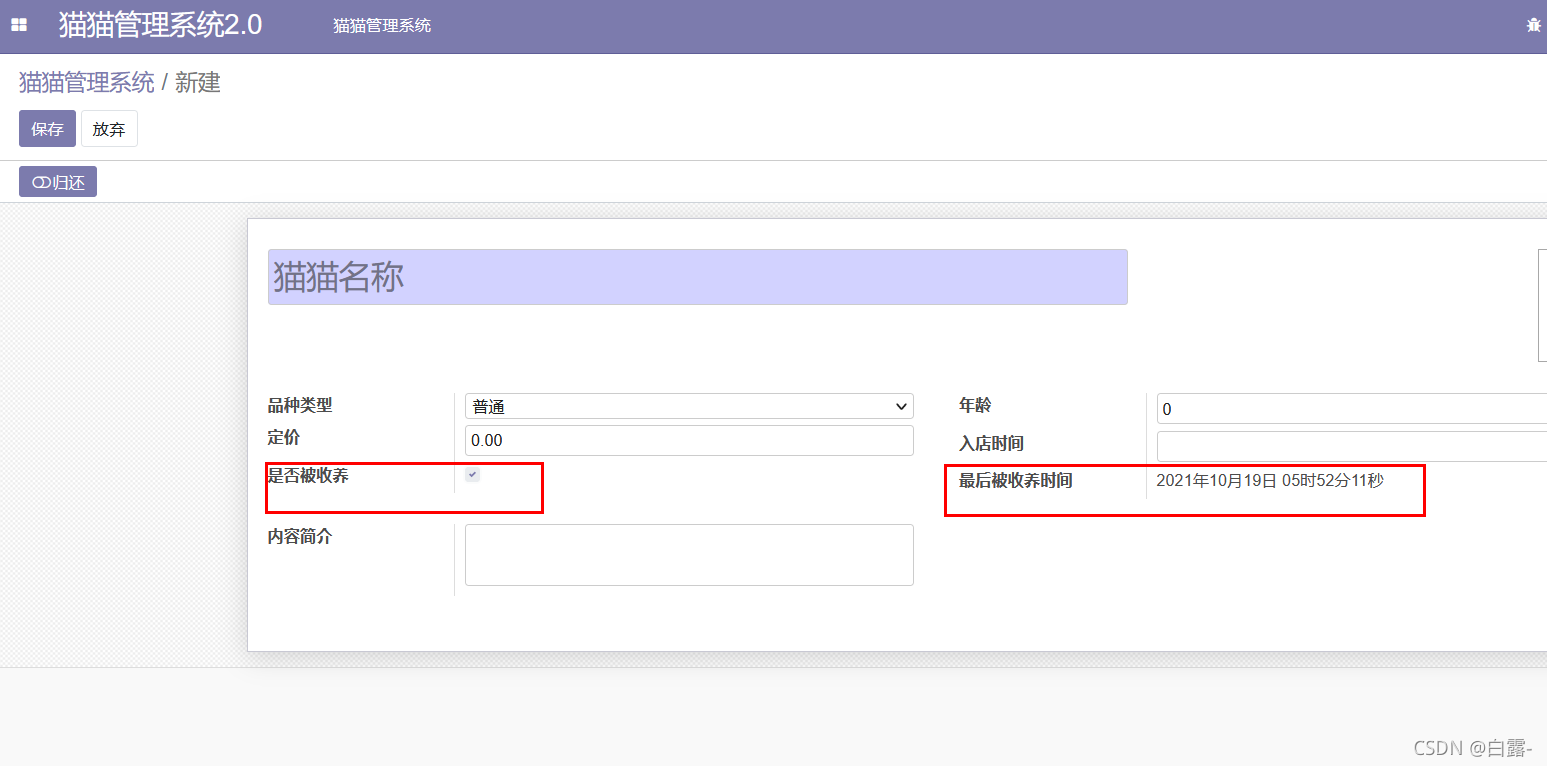Image resolution: width=1547 pixels, height=766 pixels.
Task: Click into the 内容简介 text area
Action: point(689,555)
